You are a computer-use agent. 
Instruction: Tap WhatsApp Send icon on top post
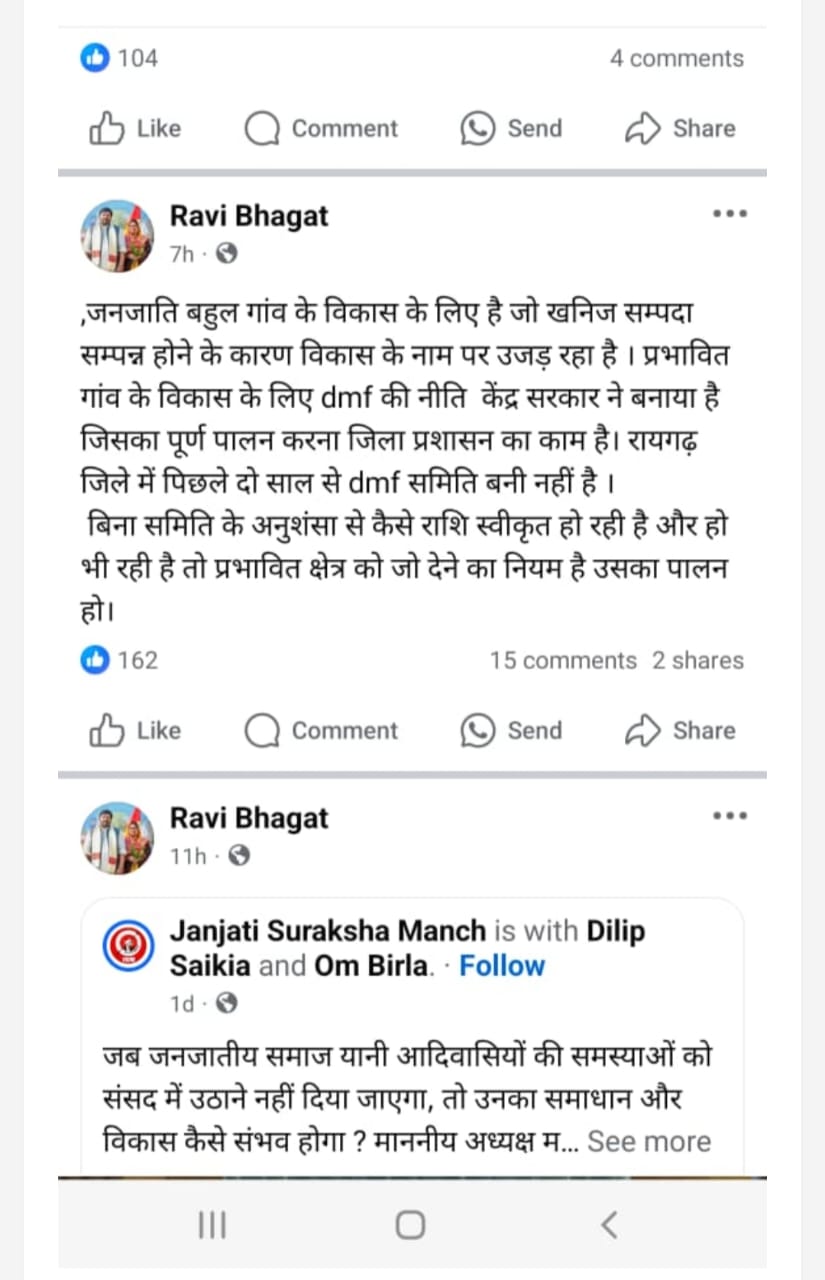[478, 129]
